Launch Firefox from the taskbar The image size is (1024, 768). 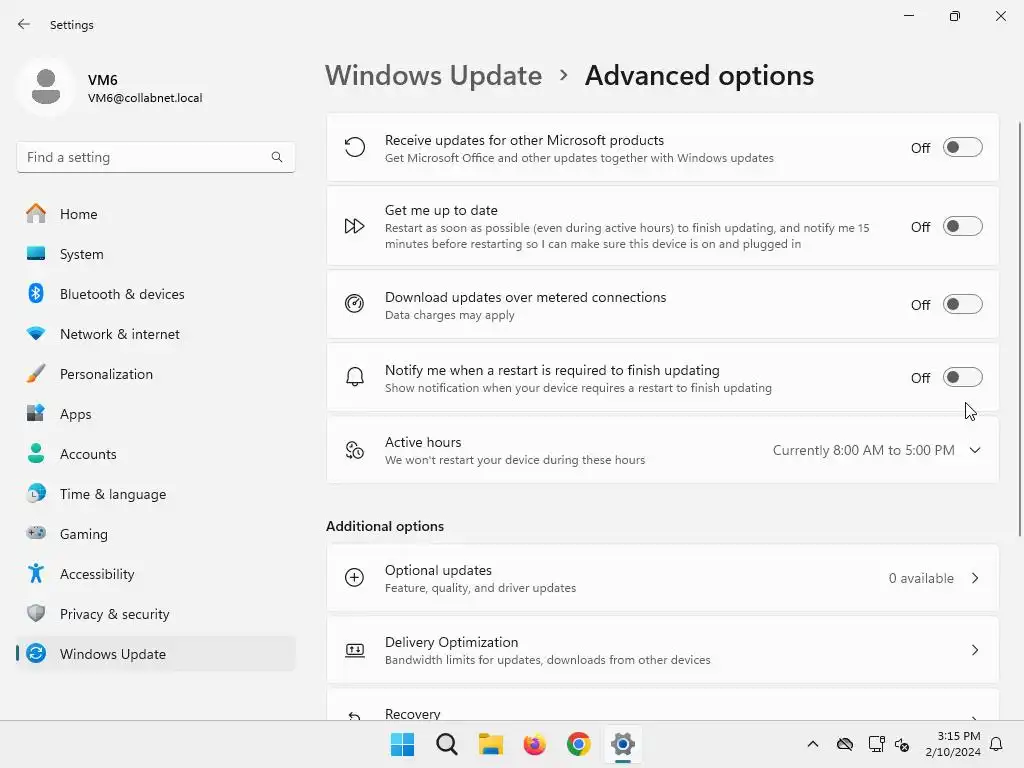tap(534, 744)
